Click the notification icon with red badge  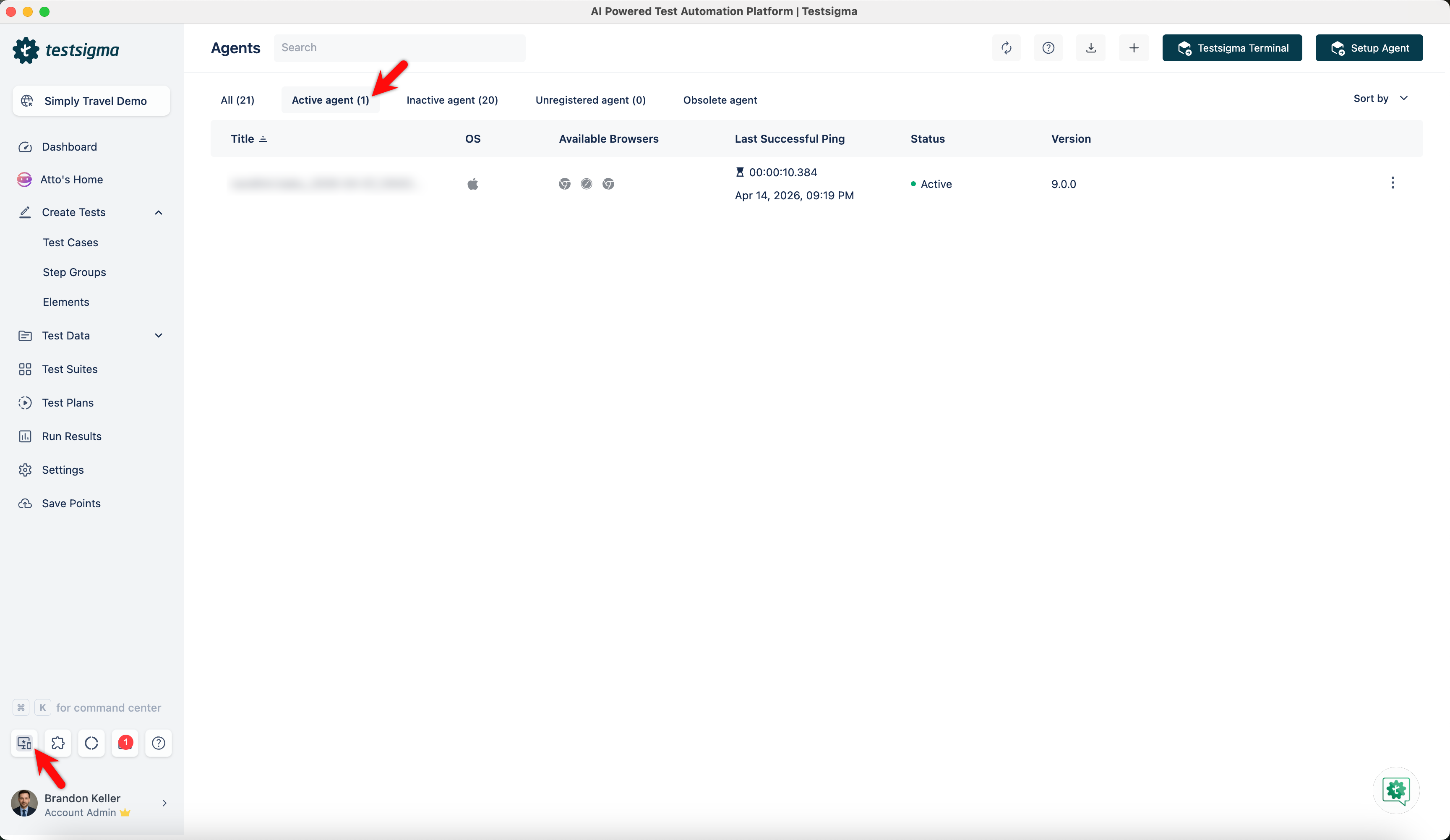[125, 743]
